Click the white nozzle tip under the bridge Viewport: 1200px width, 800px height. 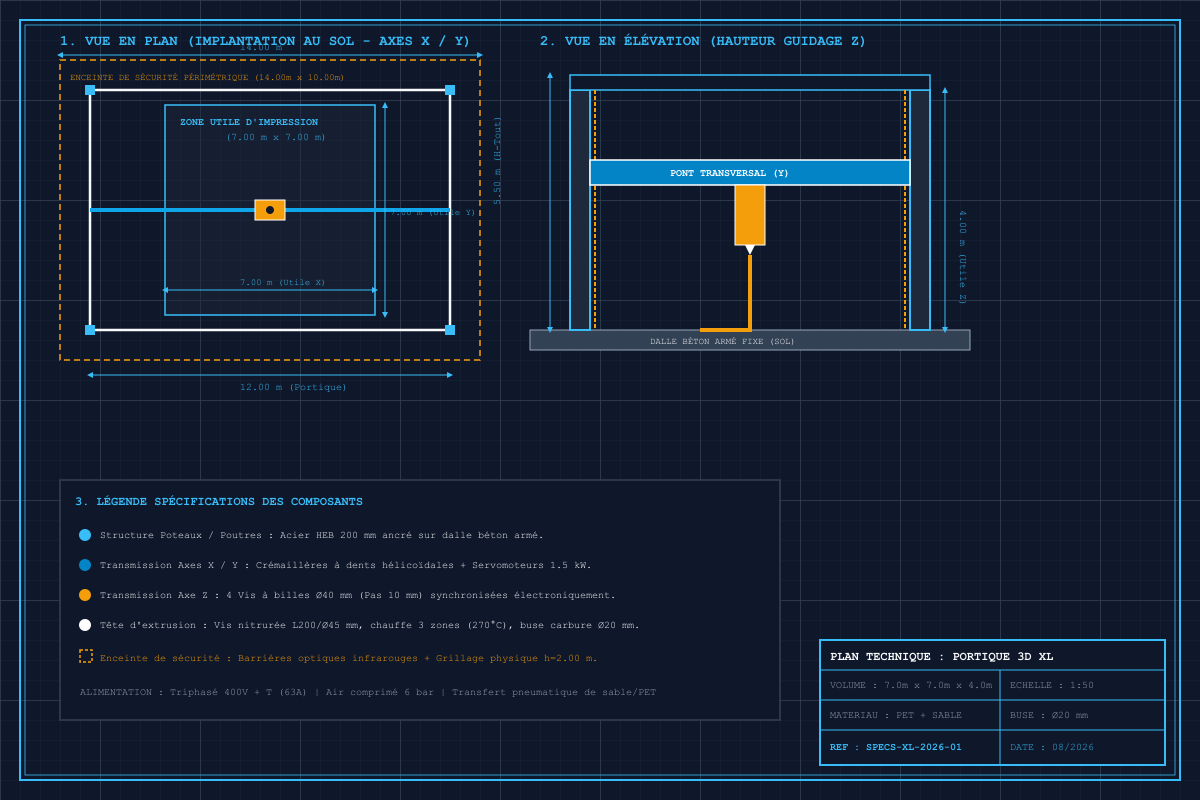pos(750,249)
